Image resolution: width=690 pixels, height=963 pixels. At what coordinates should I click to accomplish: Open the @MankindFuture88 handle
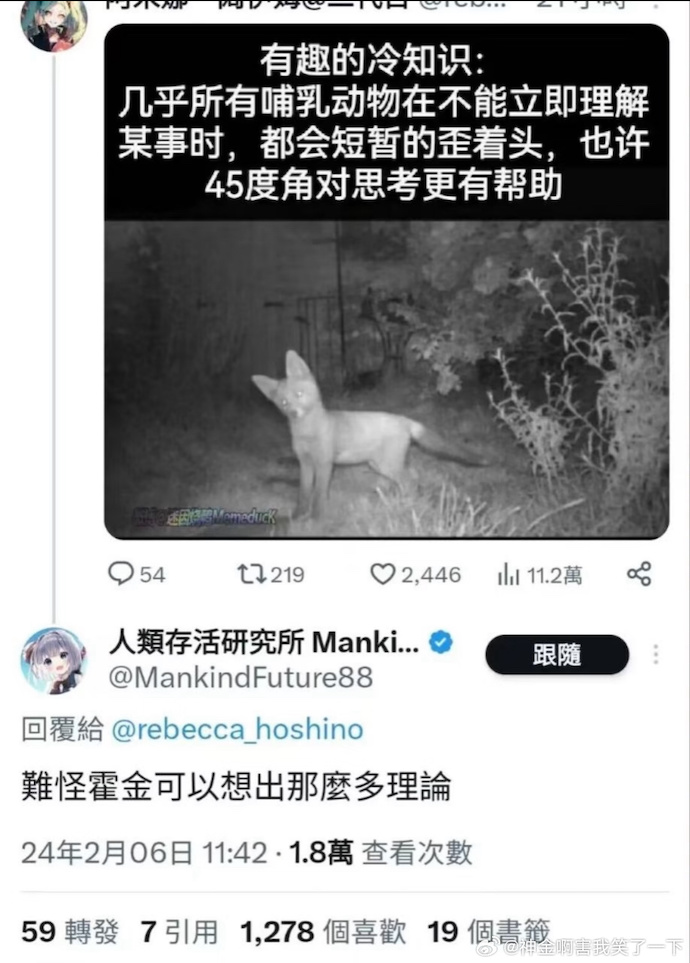pyautogui.click(x=241, y=677)
